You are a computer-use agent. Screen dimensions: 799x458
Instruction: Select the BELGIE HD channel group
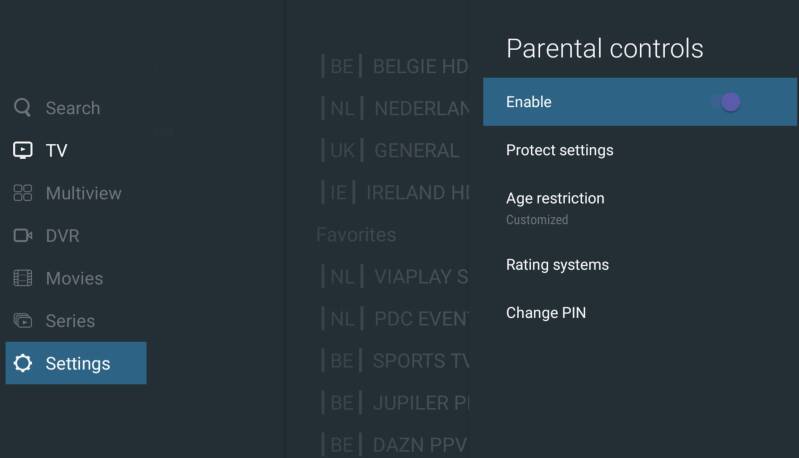click(x=396, y=67)
